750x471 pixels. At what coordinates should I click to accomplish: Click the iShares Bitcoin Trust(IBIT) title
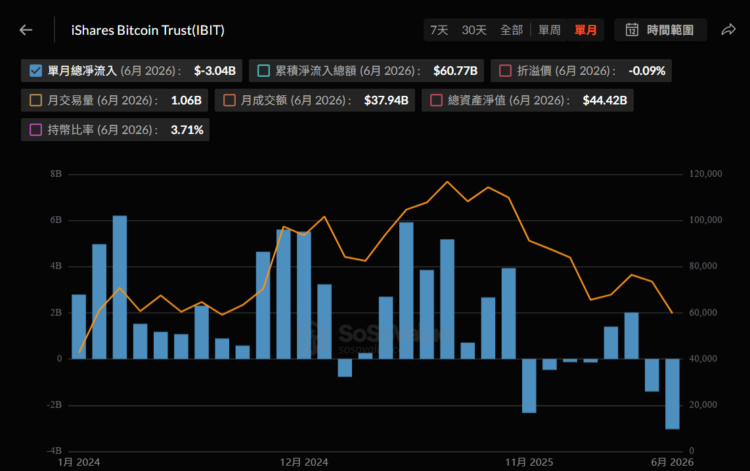tap(148, 30)
